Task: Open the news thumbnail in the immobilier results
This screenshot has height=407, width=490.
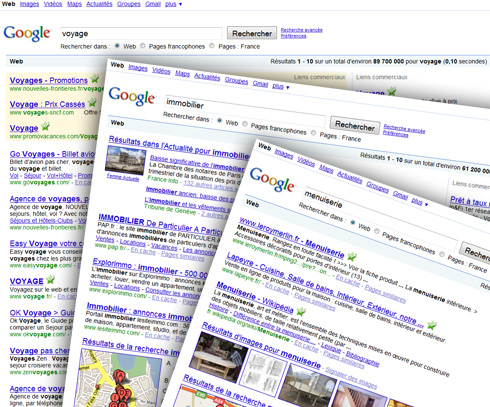Action: coord(125,160)
